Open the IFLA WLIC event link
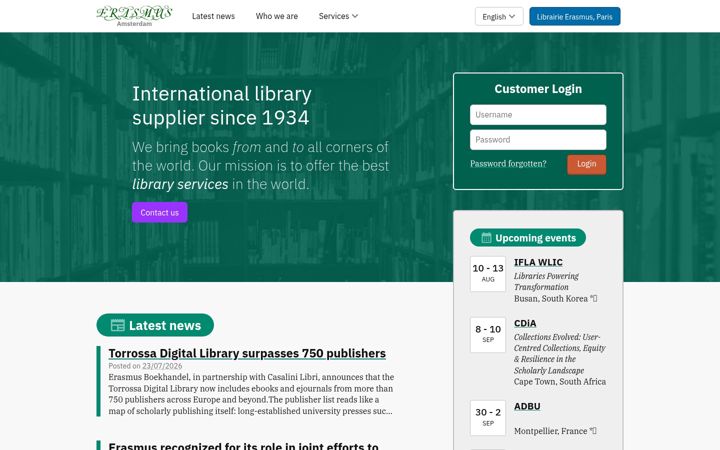Screen dimensions: 720x450 pos(538,262)
